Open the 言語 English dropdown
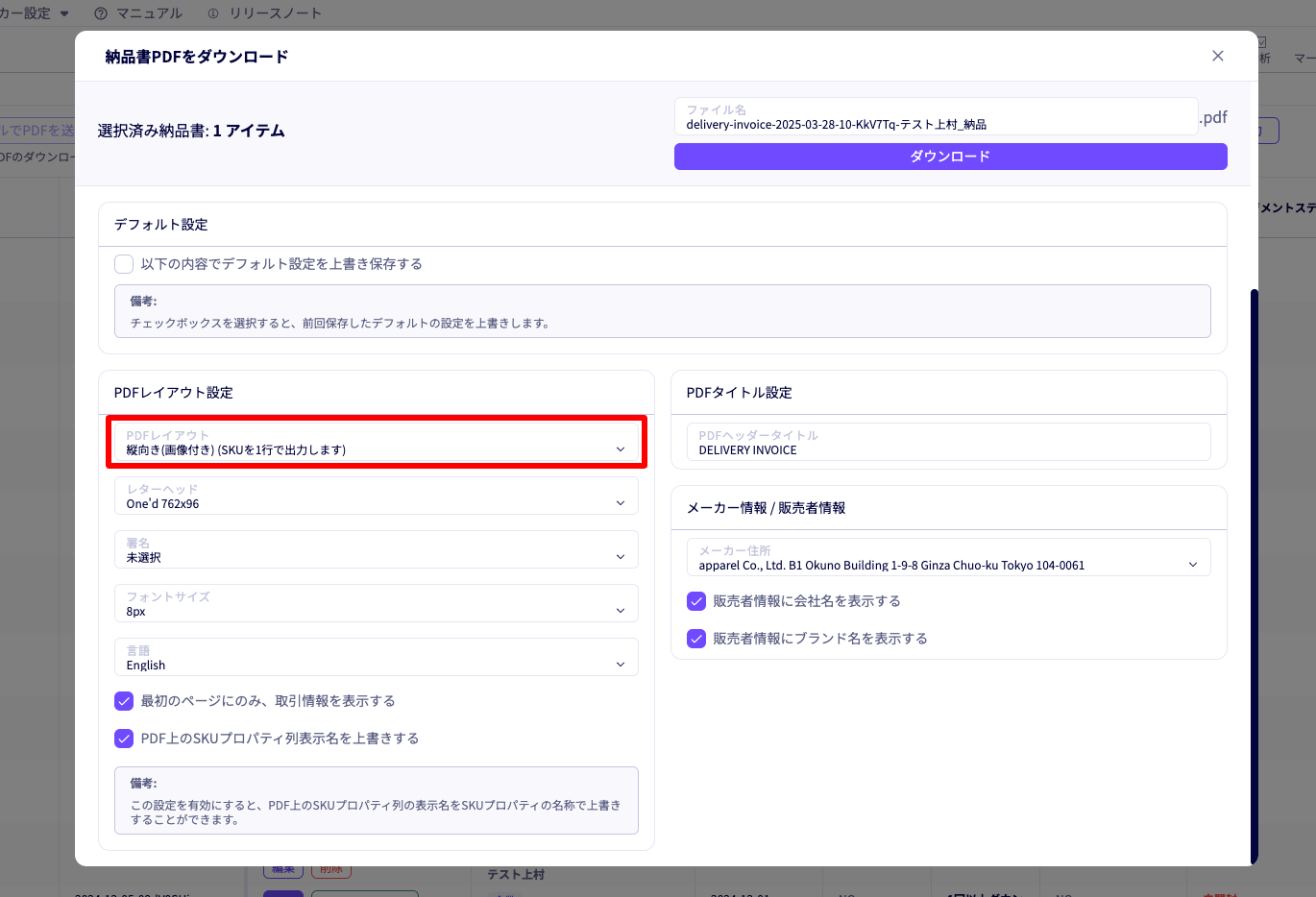Image resolution: width=1316 pixels, height=897 pixels. point(377,658)
